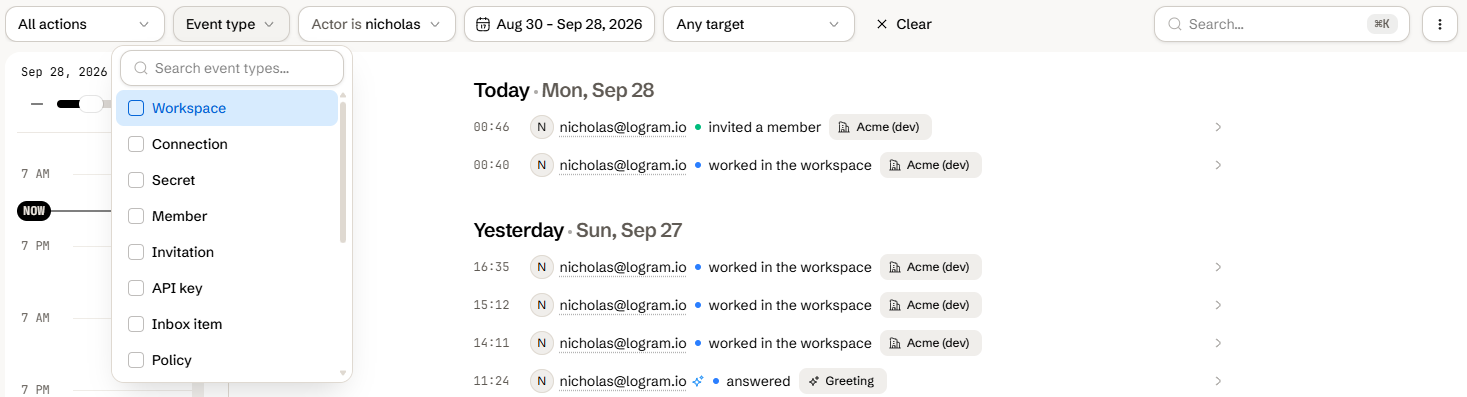
Task: Check the Connection event type
Action: tap(136, 144)
